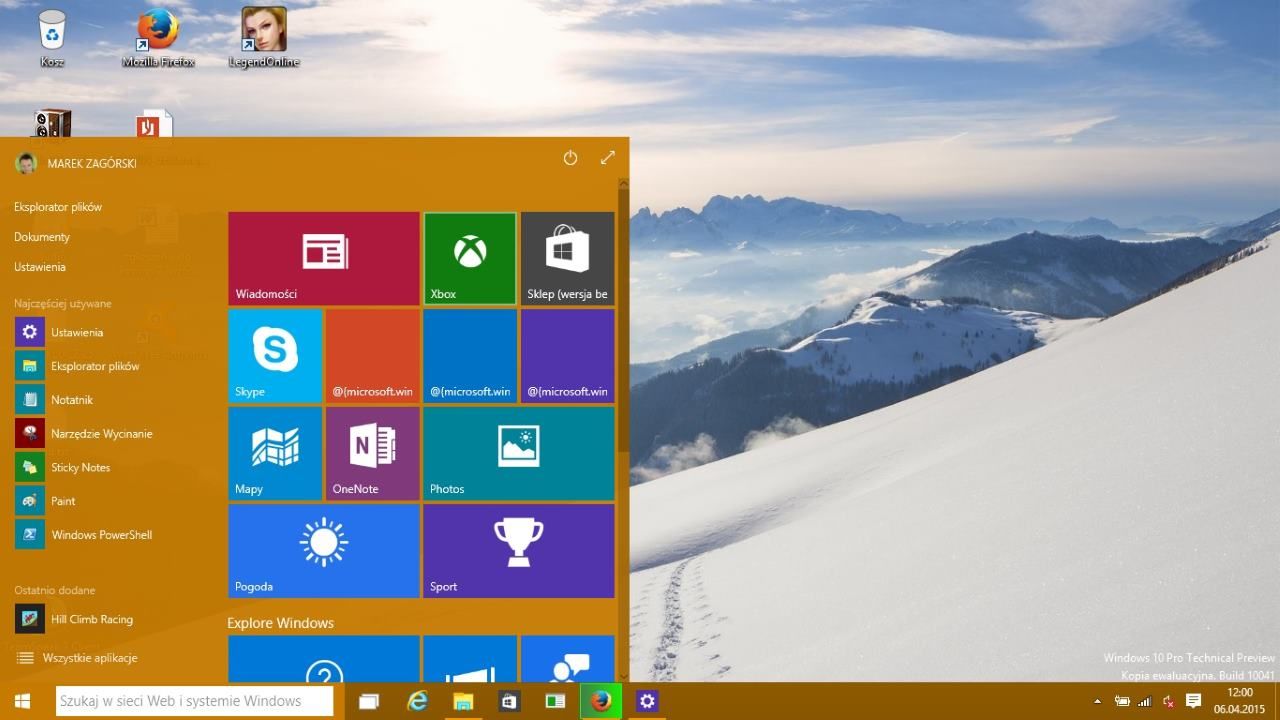The image size is (1280, 720).
Task: Open the blue @{microsoft.win tile
Action: click(x=470, y=355)
